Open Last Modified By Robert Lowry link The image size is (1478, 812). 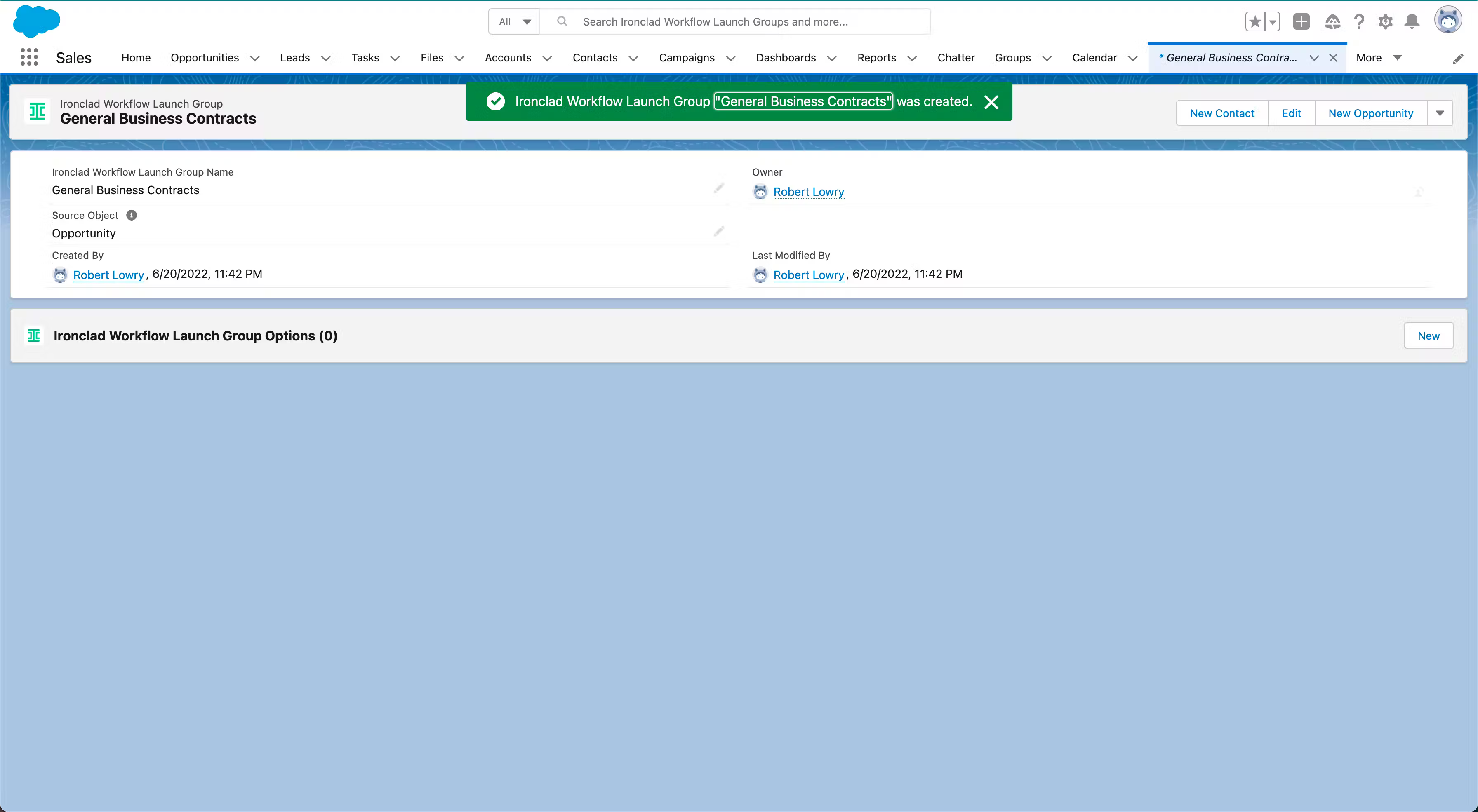808,275
